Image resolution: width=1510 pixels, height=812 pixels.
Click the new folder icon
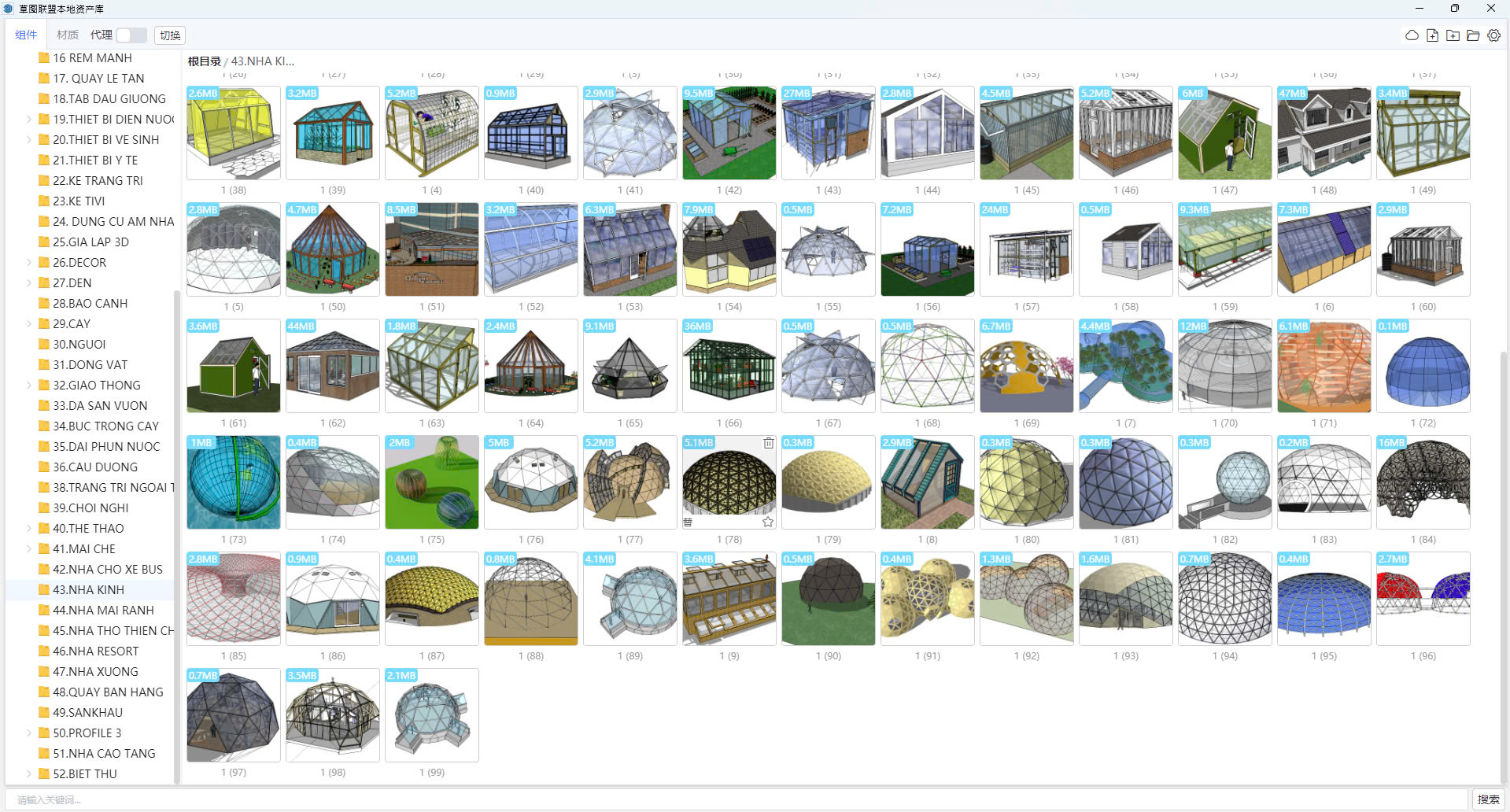click(1453, 35)
